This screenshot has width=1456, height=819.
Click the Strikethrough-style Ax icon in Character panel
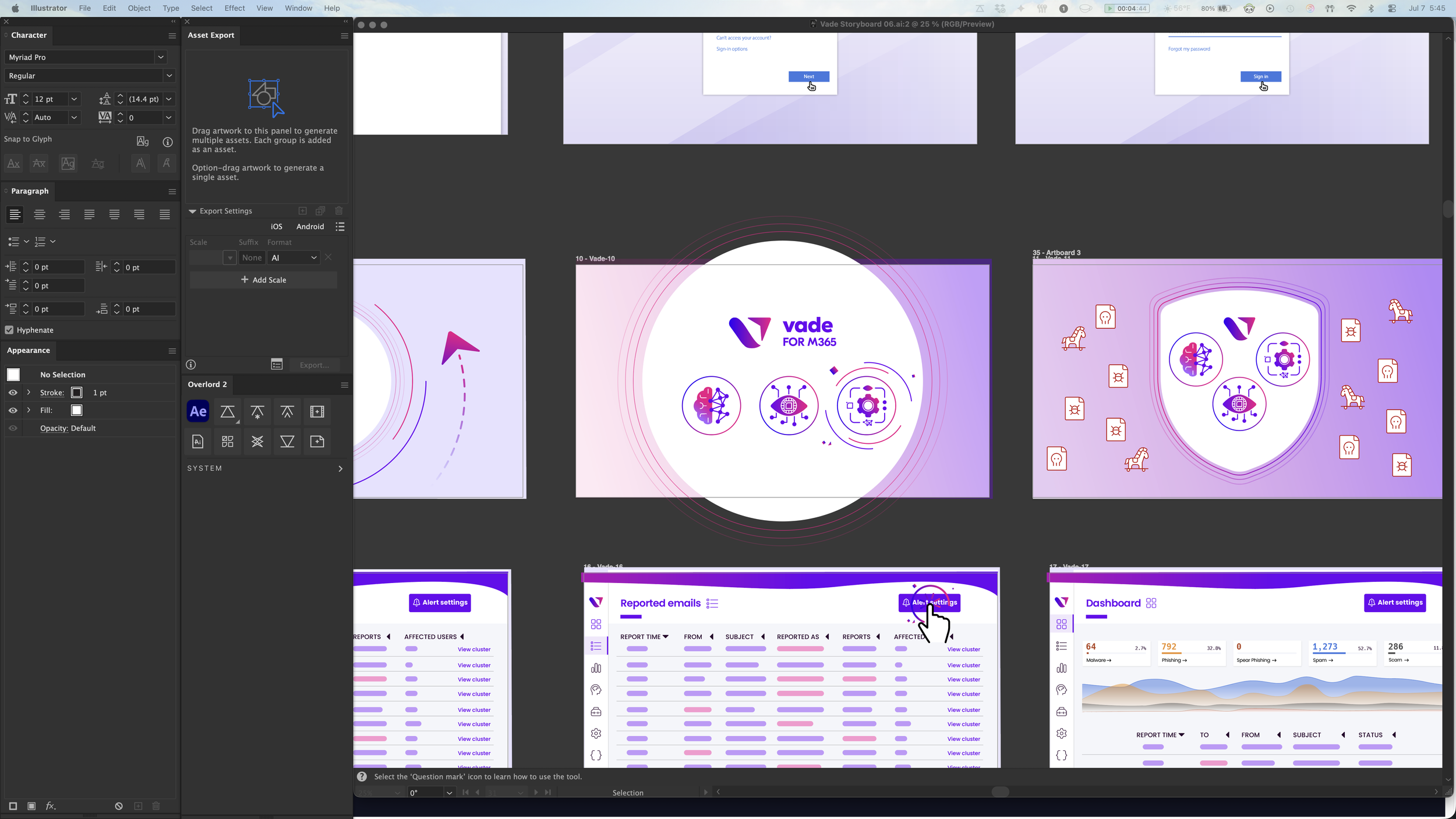click(39, 164)
